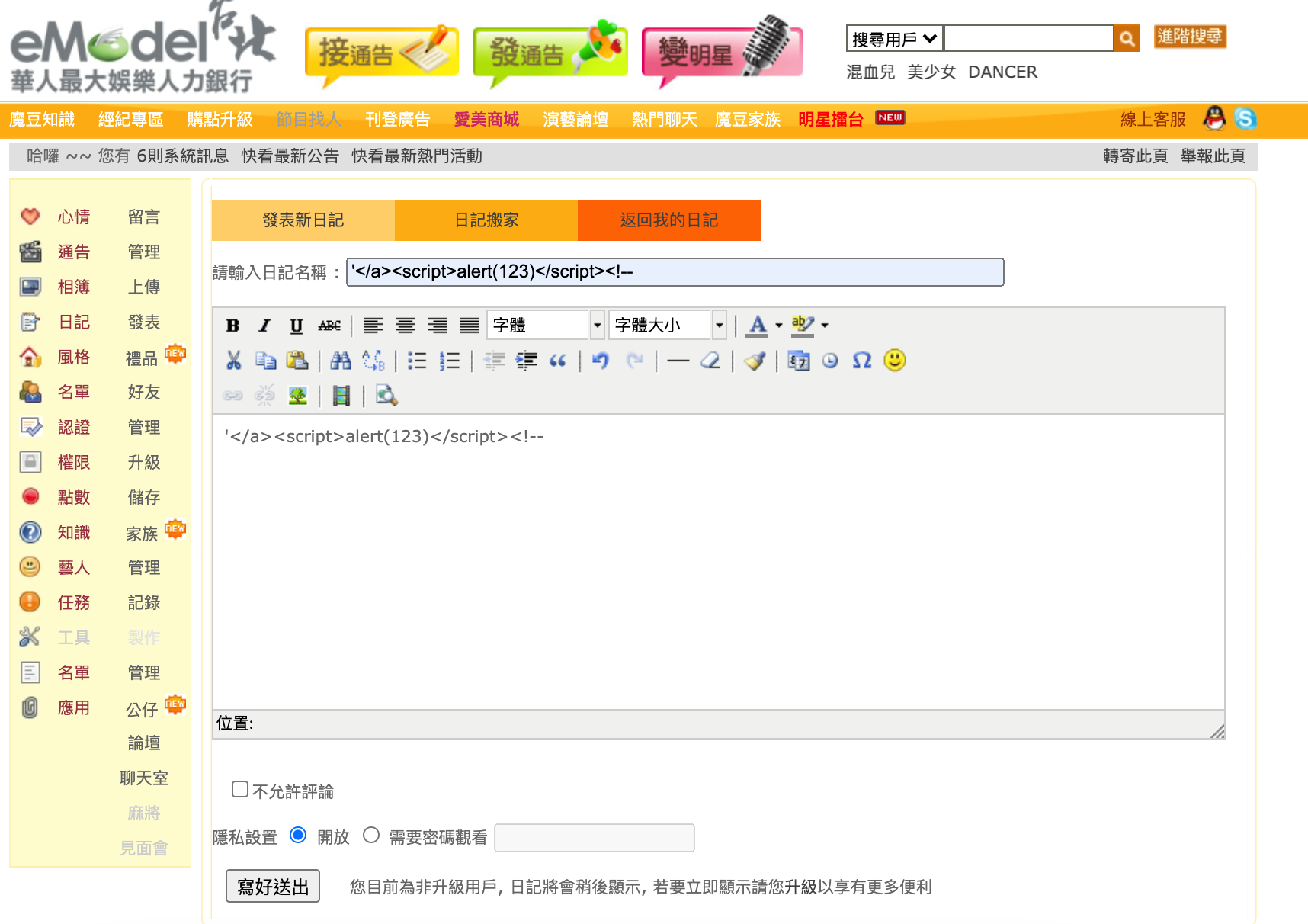Open 心情 in left sidebar
Screen dimensions: 1308x924
click(74, 217)
